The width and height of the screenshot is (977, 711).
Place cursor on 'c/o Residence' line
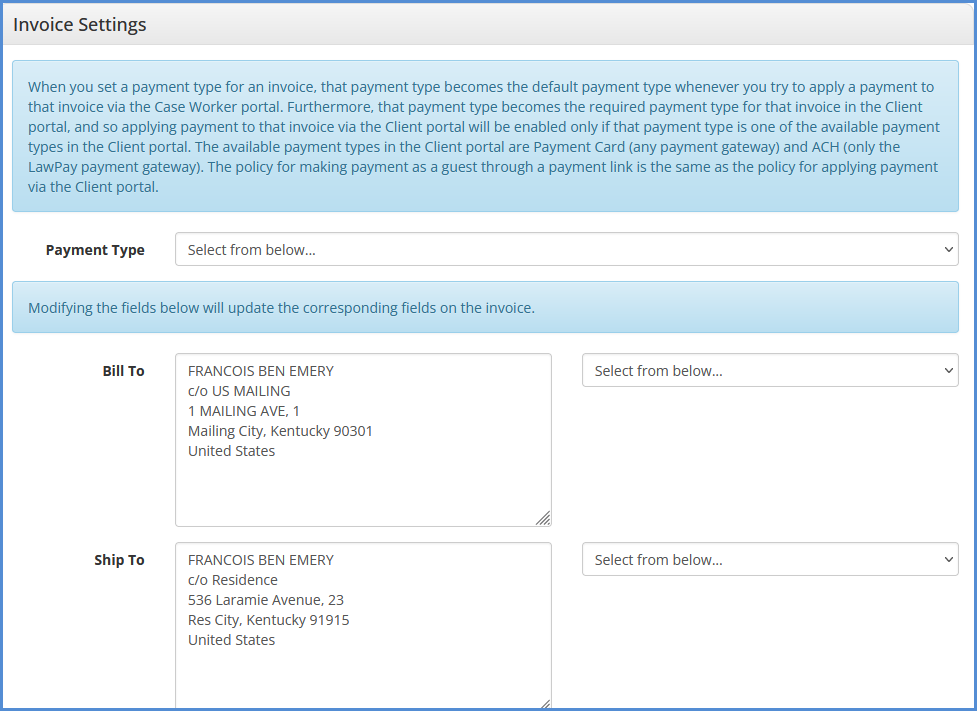233,580
